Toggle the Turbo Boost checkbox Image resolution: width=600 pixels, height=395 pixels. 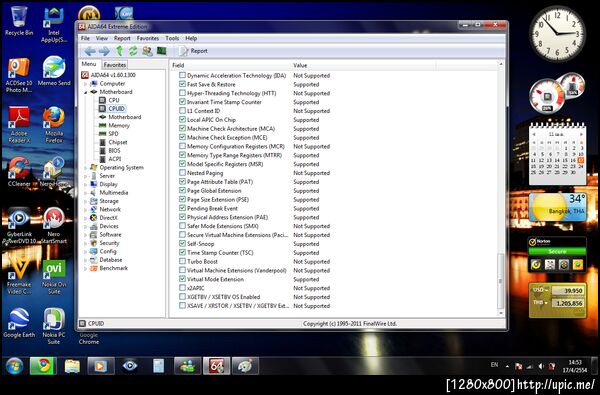click(183, 261)
